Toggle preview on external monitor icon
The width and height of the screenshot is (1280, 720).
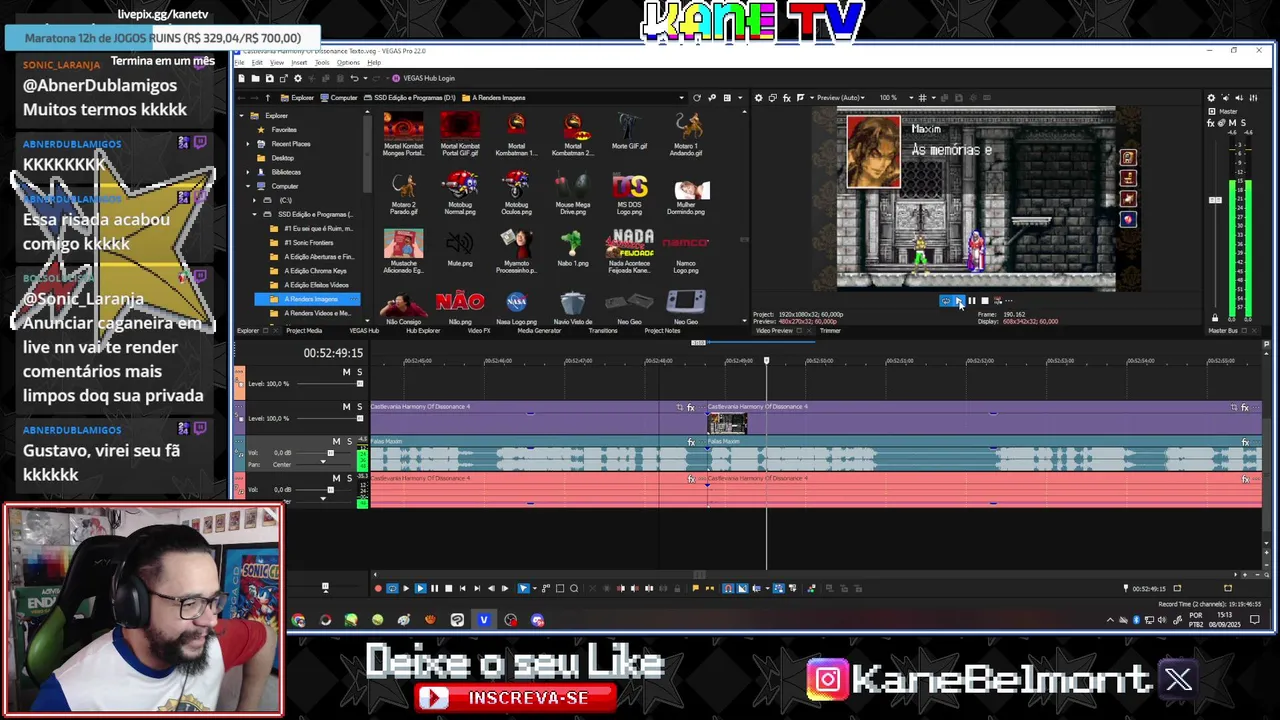pyautogui.click(x=772, y=98)
